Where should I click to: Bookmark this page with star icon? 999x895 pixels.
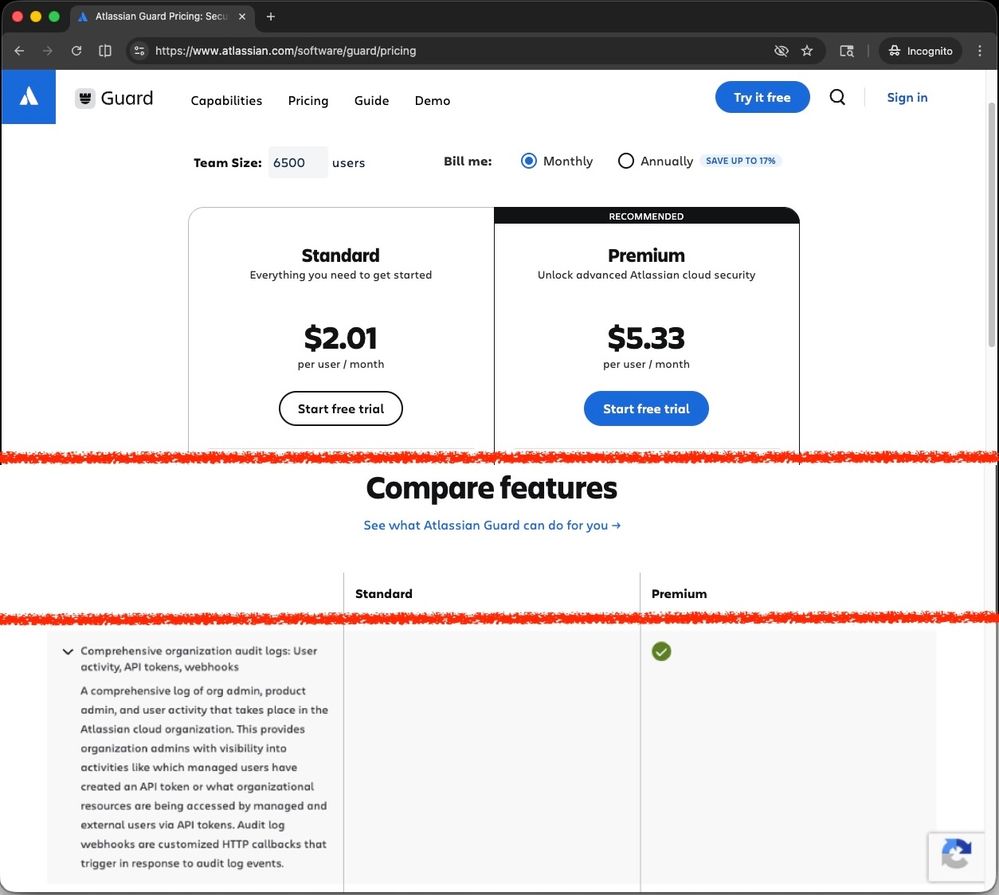807,51
